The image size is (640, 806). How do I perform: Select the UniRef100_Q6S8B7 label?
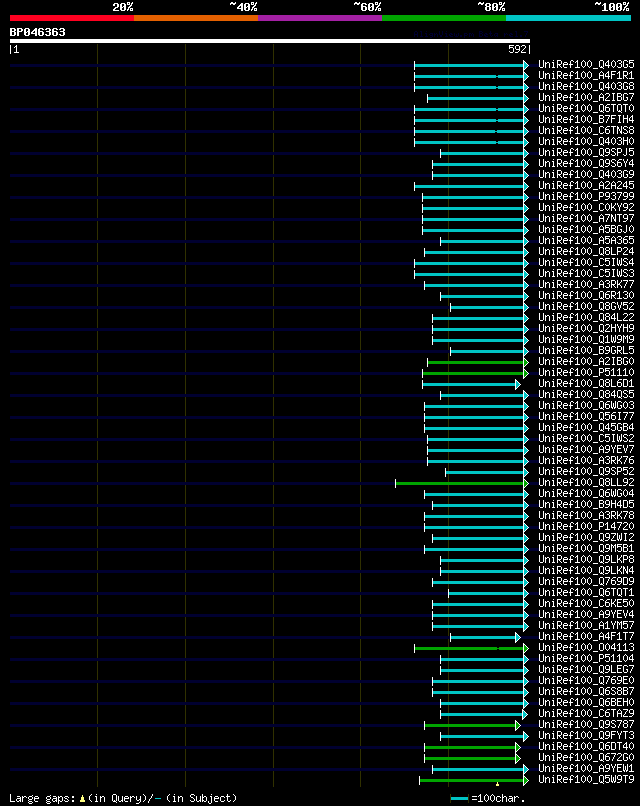click(586, 691)
